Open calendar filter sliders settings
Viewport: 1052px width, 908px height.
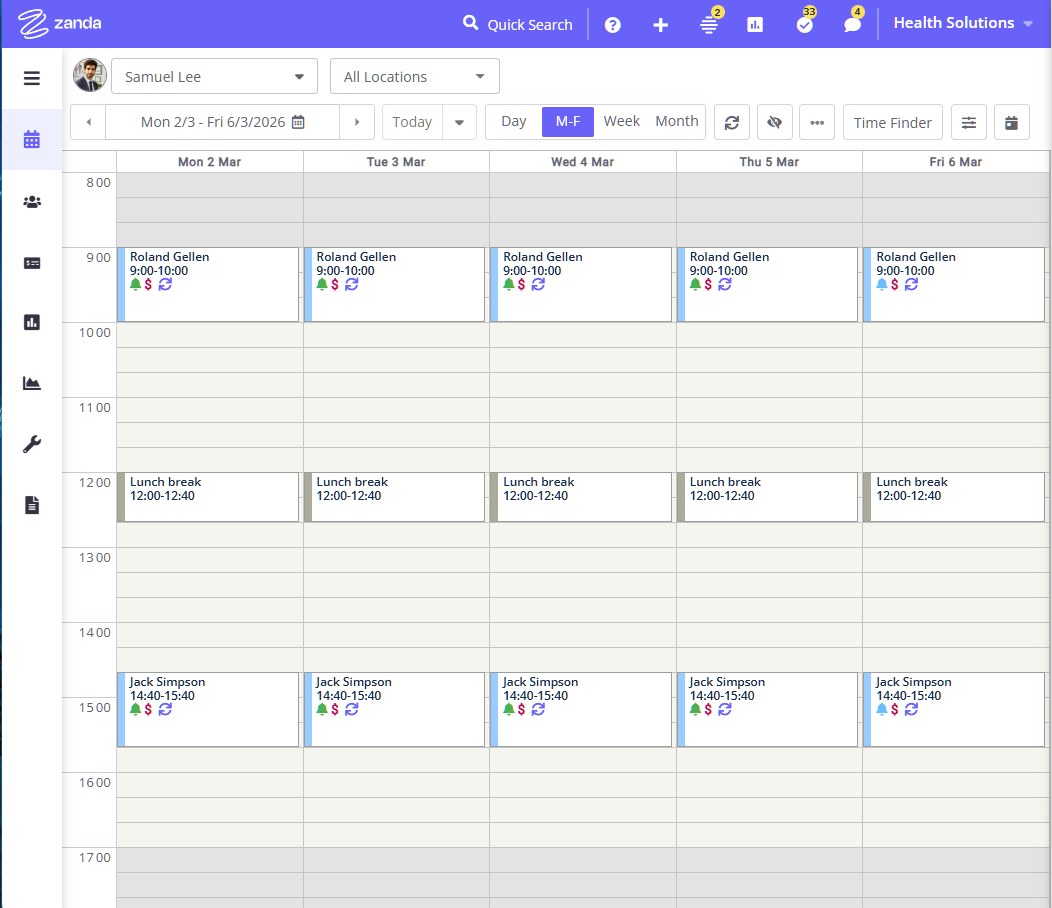pyautogui.click(x=969, y=122)
